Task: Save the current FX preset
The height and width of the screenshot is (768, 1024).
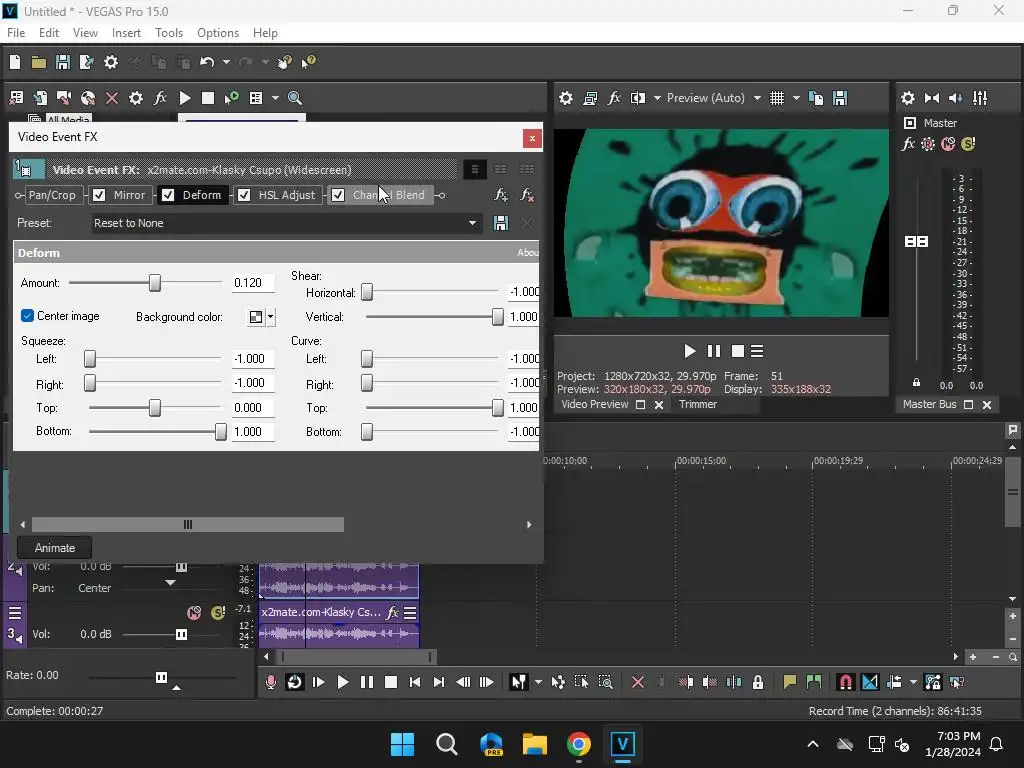Action: tap(501, 223)
